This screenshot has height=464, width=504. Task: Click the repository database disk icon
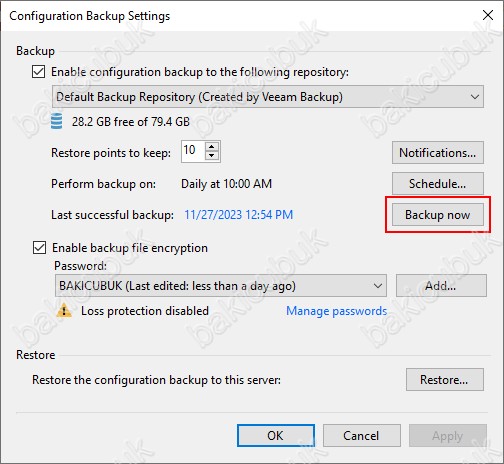point(56,121)
